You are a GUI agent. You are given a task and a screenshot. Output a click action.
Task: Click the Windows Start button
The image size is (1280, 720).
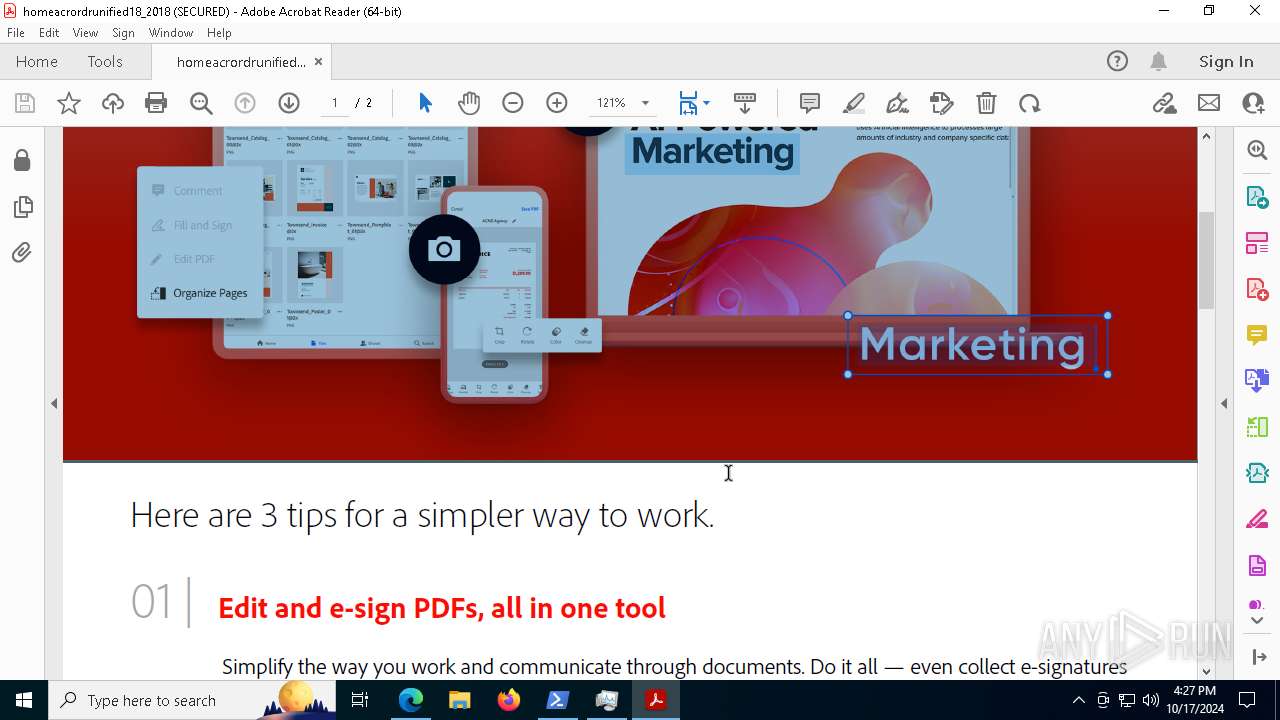(23, 700)
